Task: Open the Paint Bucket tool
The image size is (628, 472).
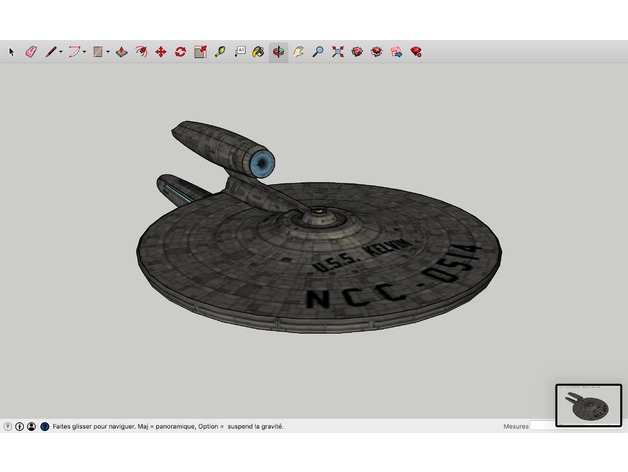Action: click(258, 52)
